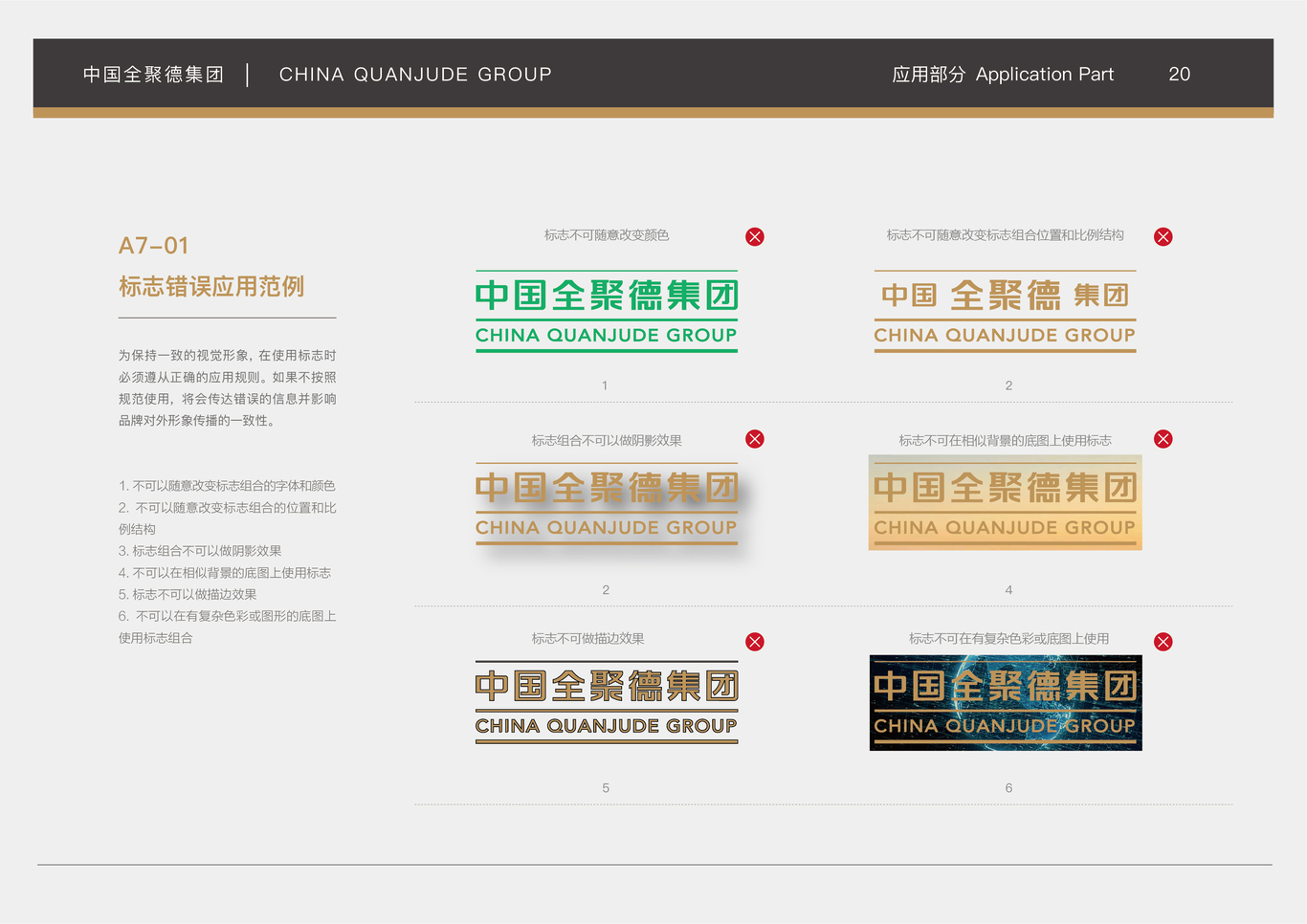The image size is (1307, 924).
Task: Click the header label 应用部分 Application Part
Action: (1003, 75)
